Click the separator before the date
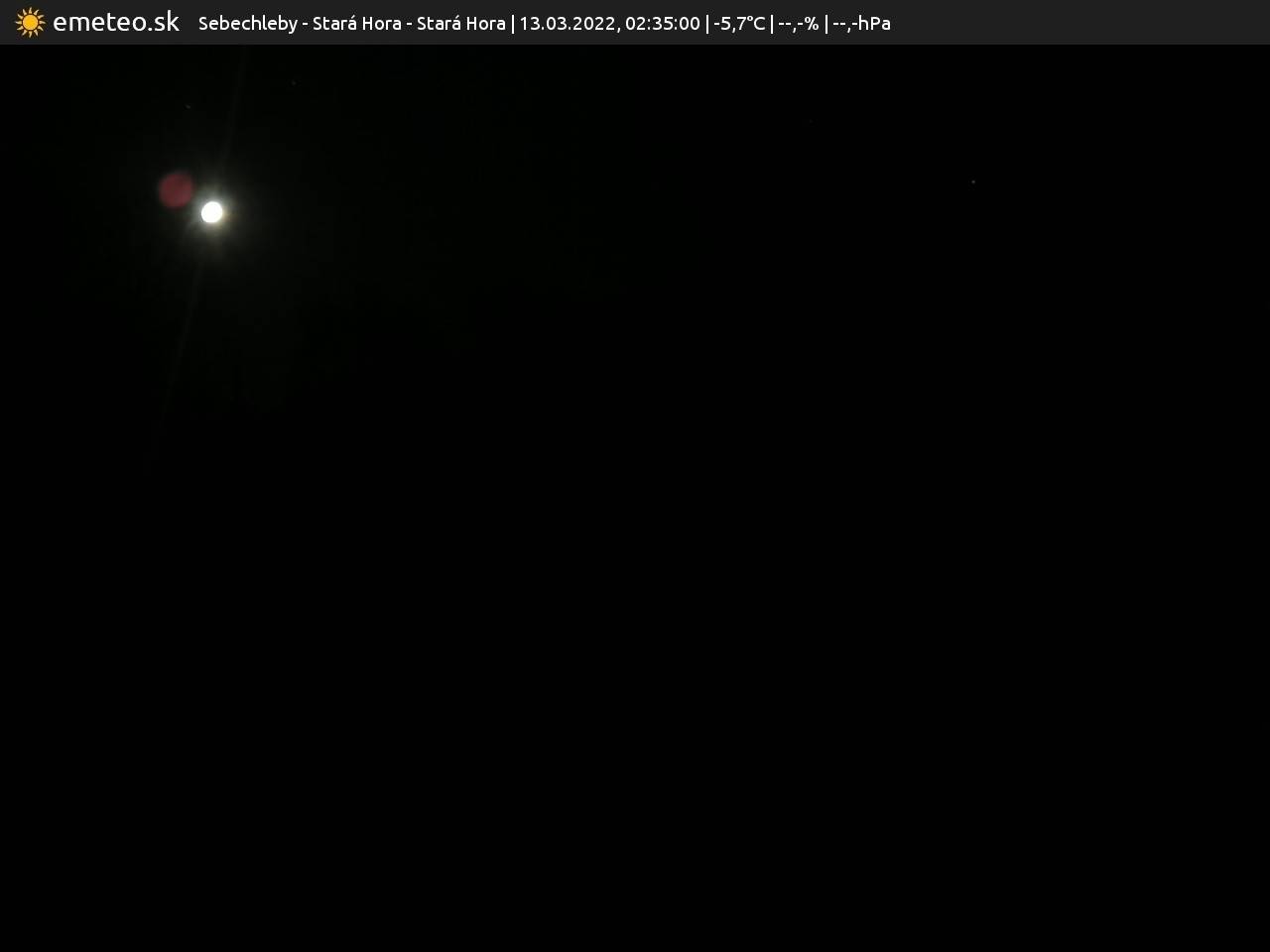 (x=513, y=23)
